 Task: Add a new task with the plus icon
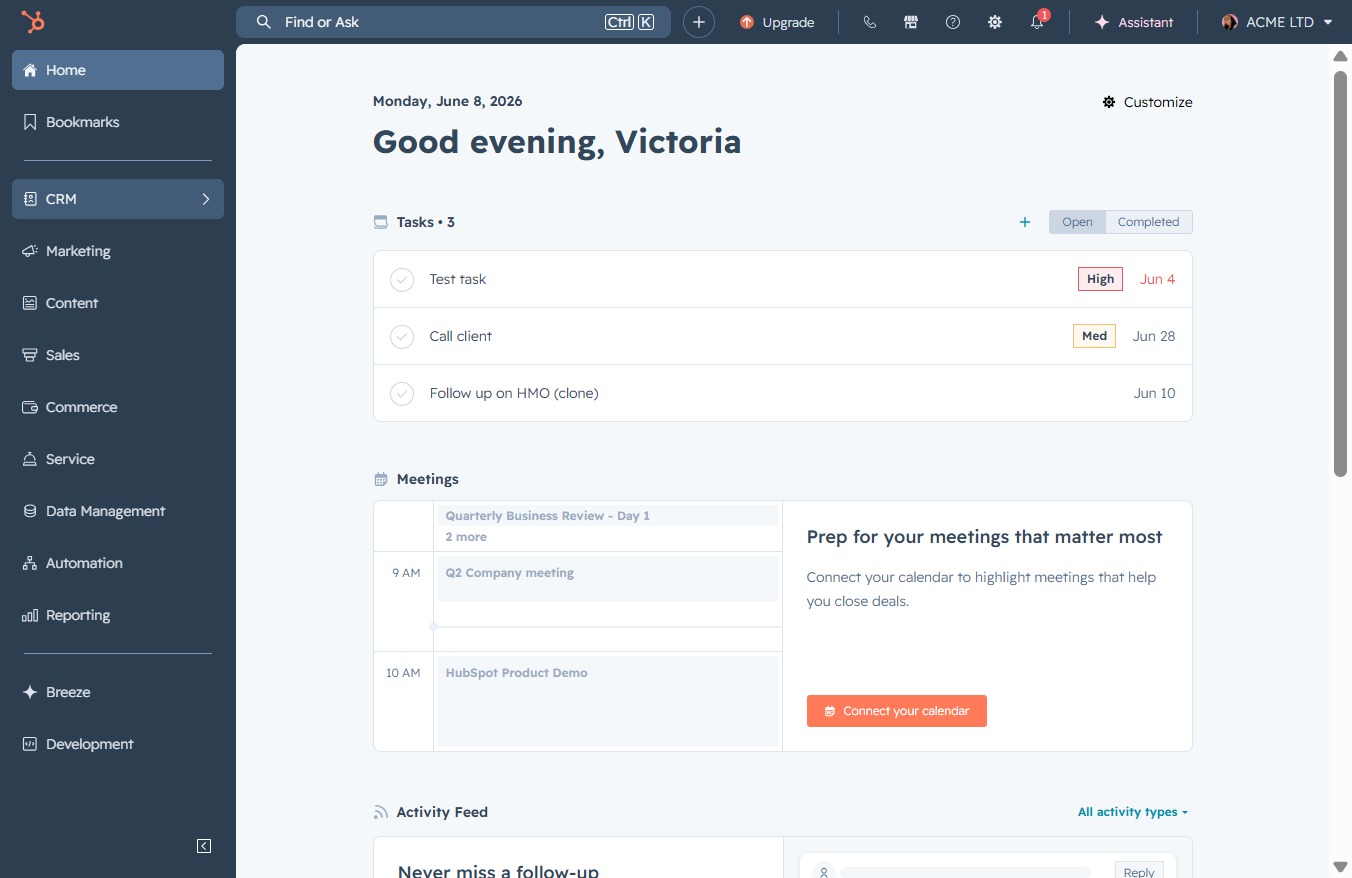pyautogui.click(x=1024, y=222)
